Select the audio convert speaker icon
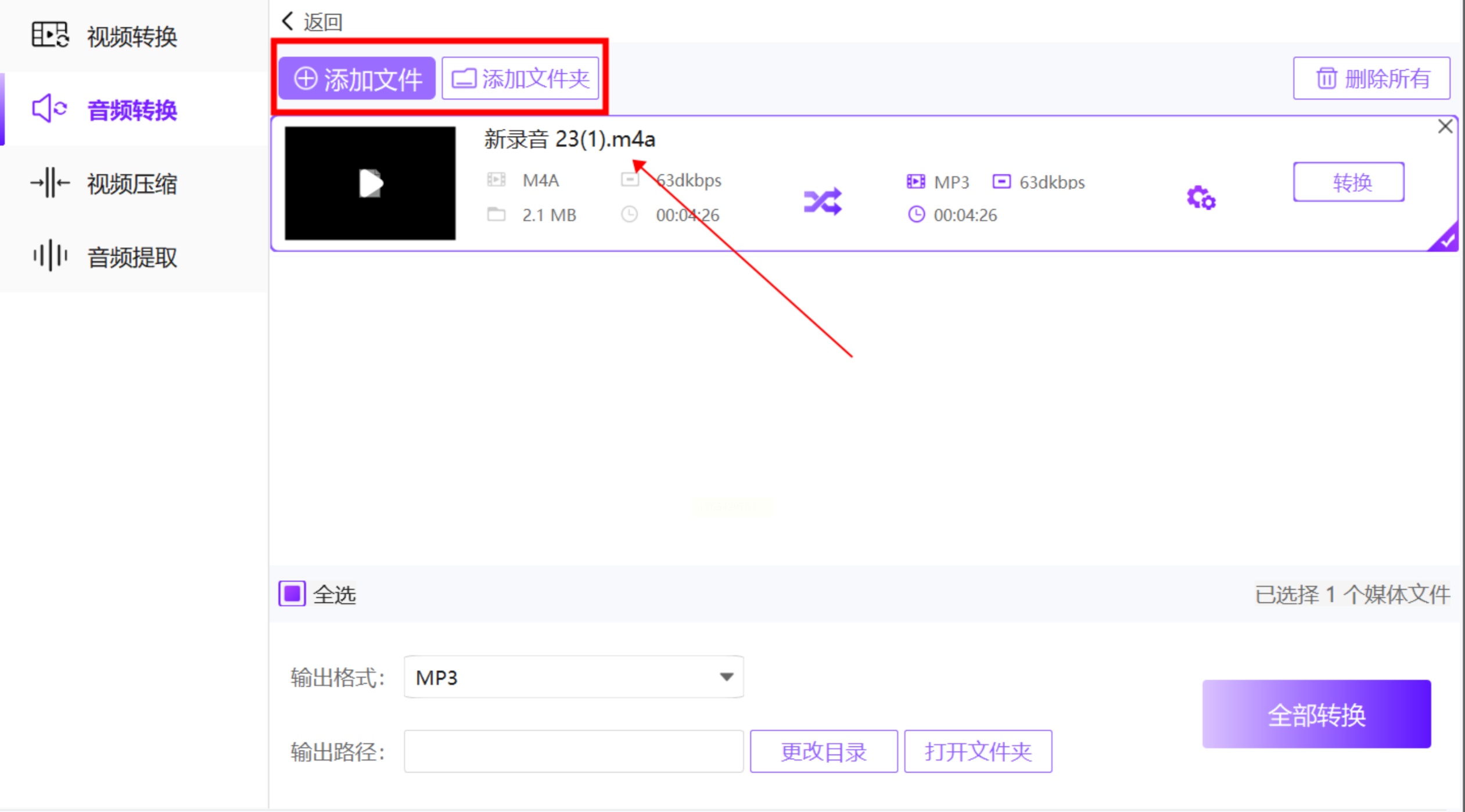 [49, 109]
